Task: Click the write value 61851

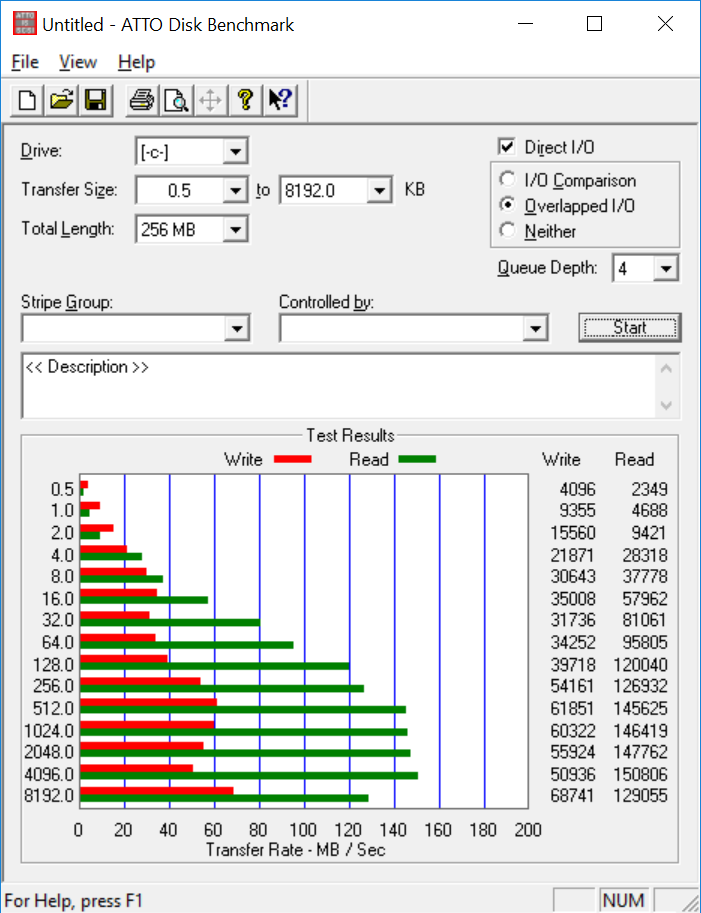Action: 572,708
